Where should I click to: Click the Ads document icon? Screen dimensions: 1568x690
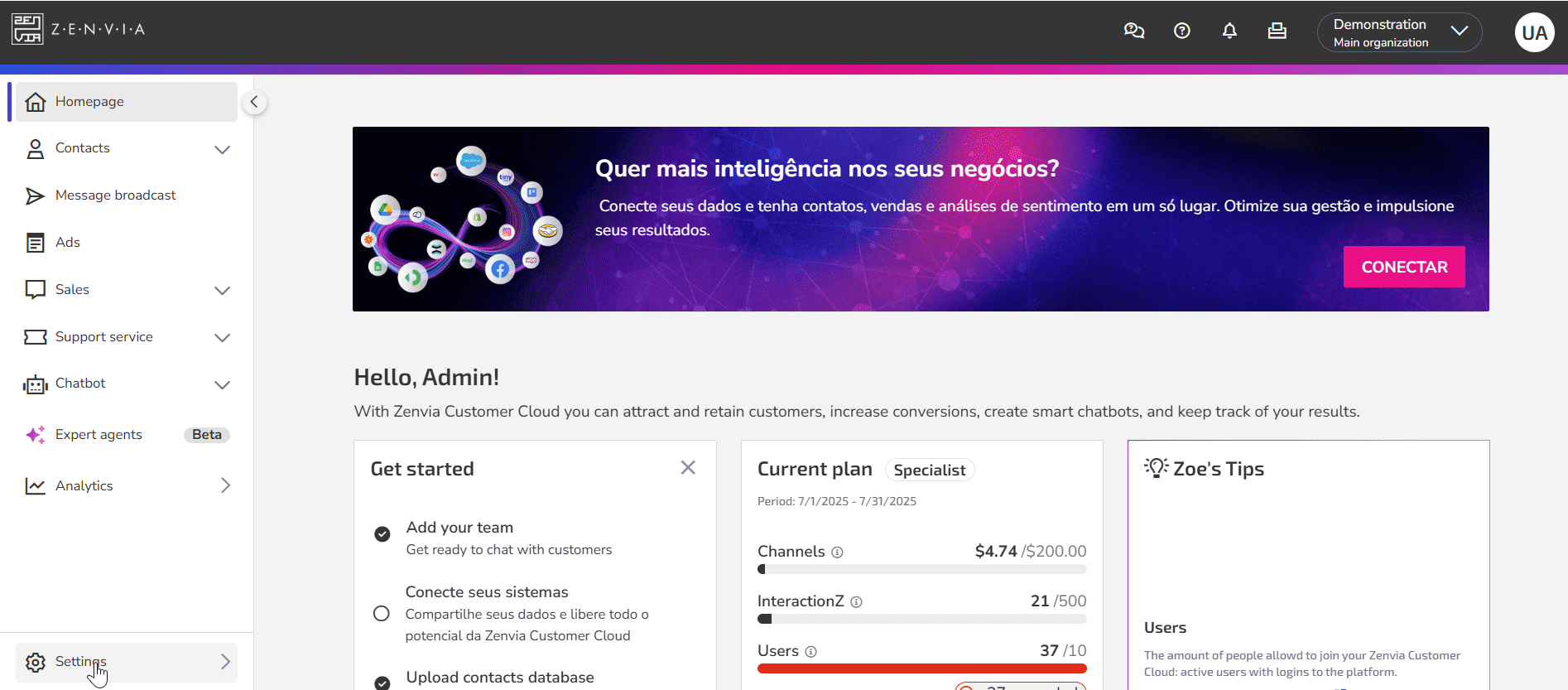click(36, 243)
